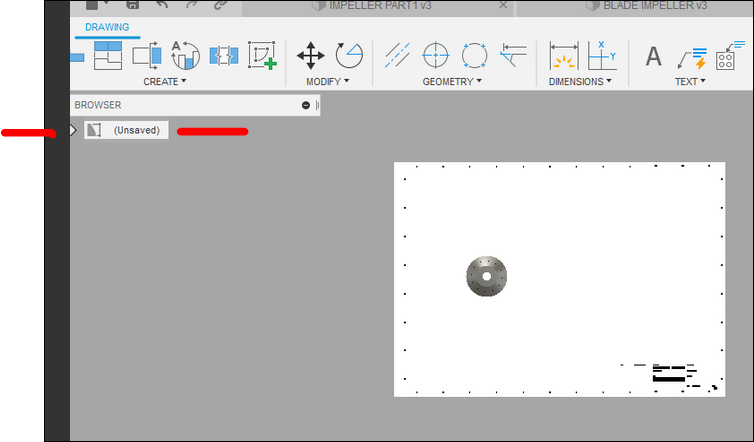Click the title block on the drawing sheet
This screenshot has height=442, width=754.
click(669, 376)
